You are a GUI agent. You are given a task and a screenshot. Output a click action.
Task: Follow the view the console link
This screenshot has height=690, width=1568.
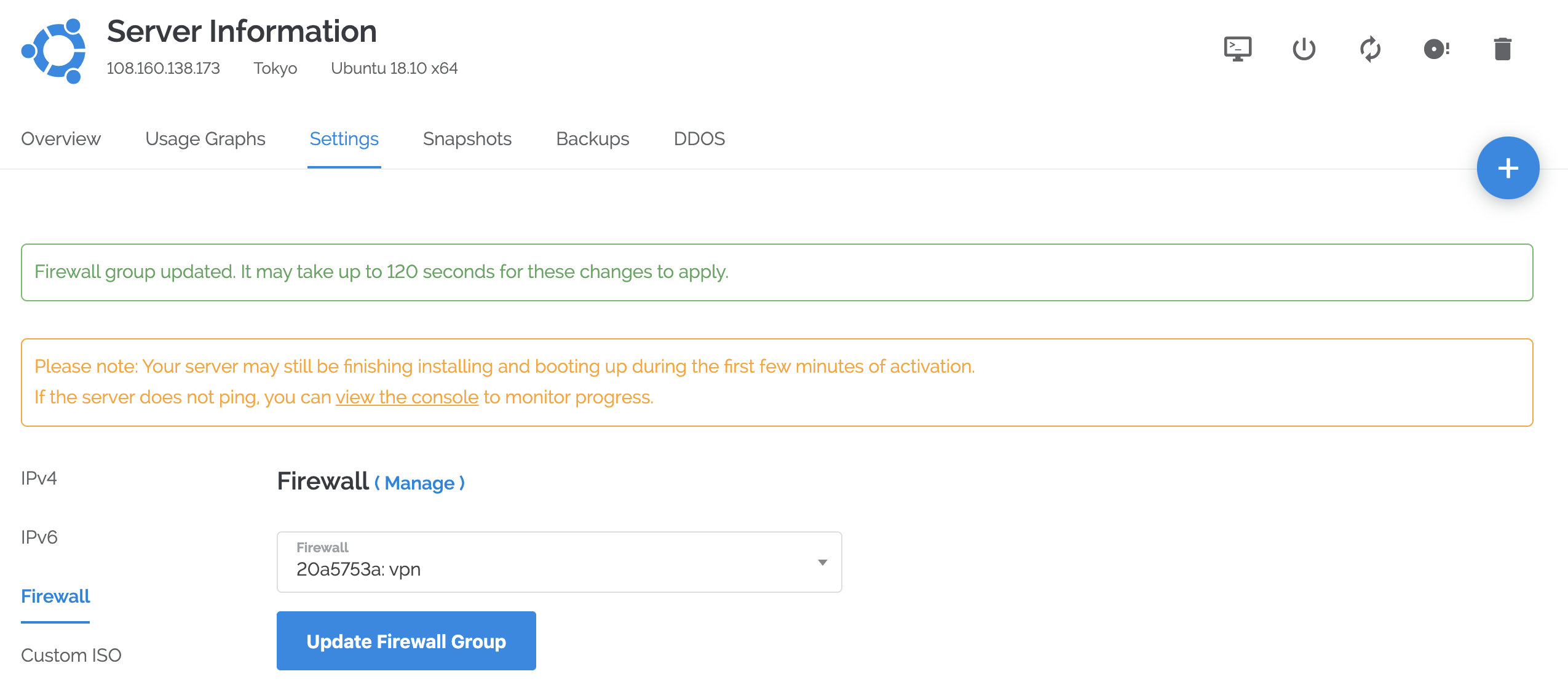coord(407,397)
